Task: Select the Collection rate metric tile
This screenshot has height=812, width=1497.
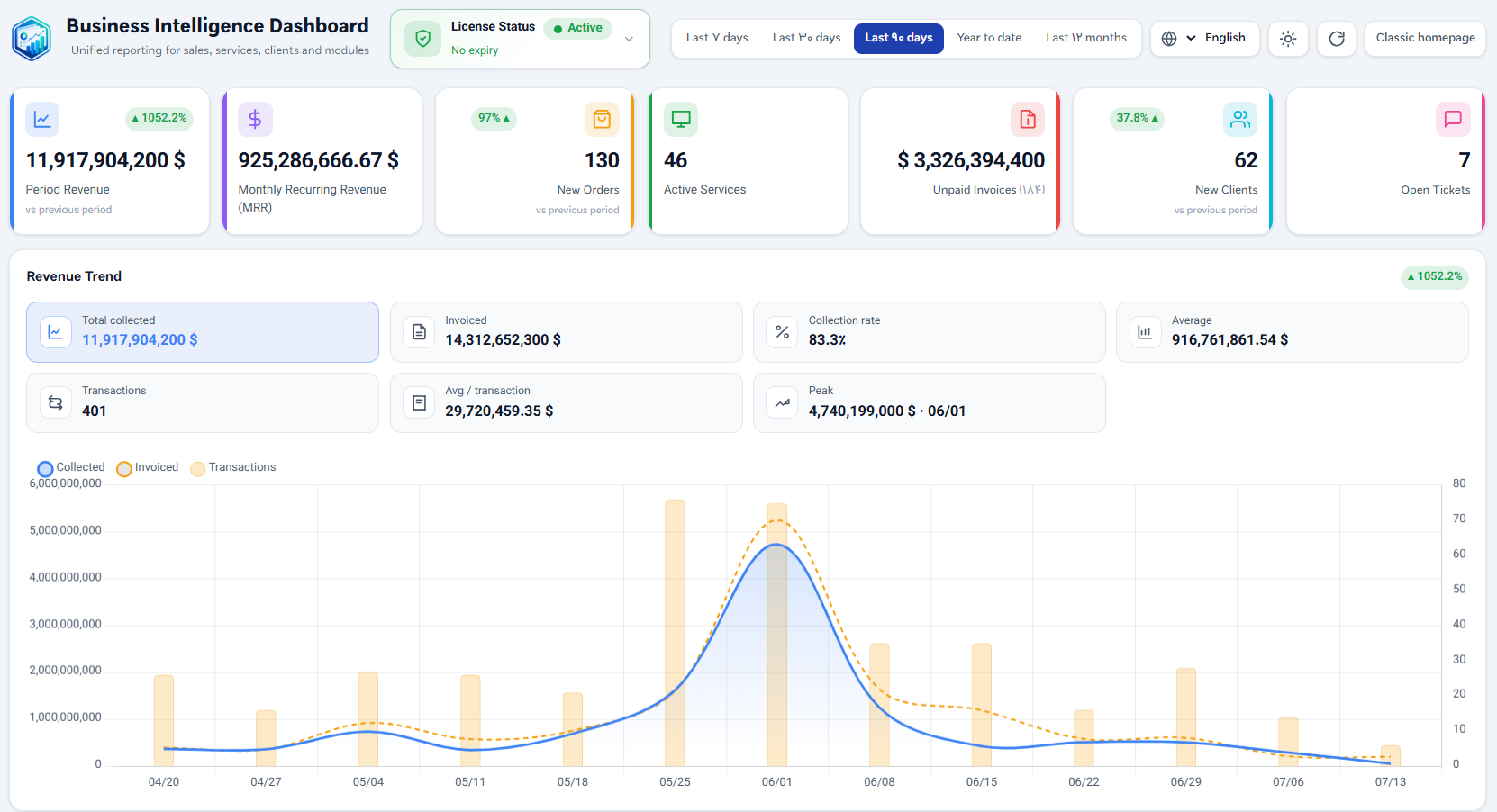Action: tap(929, 332)
